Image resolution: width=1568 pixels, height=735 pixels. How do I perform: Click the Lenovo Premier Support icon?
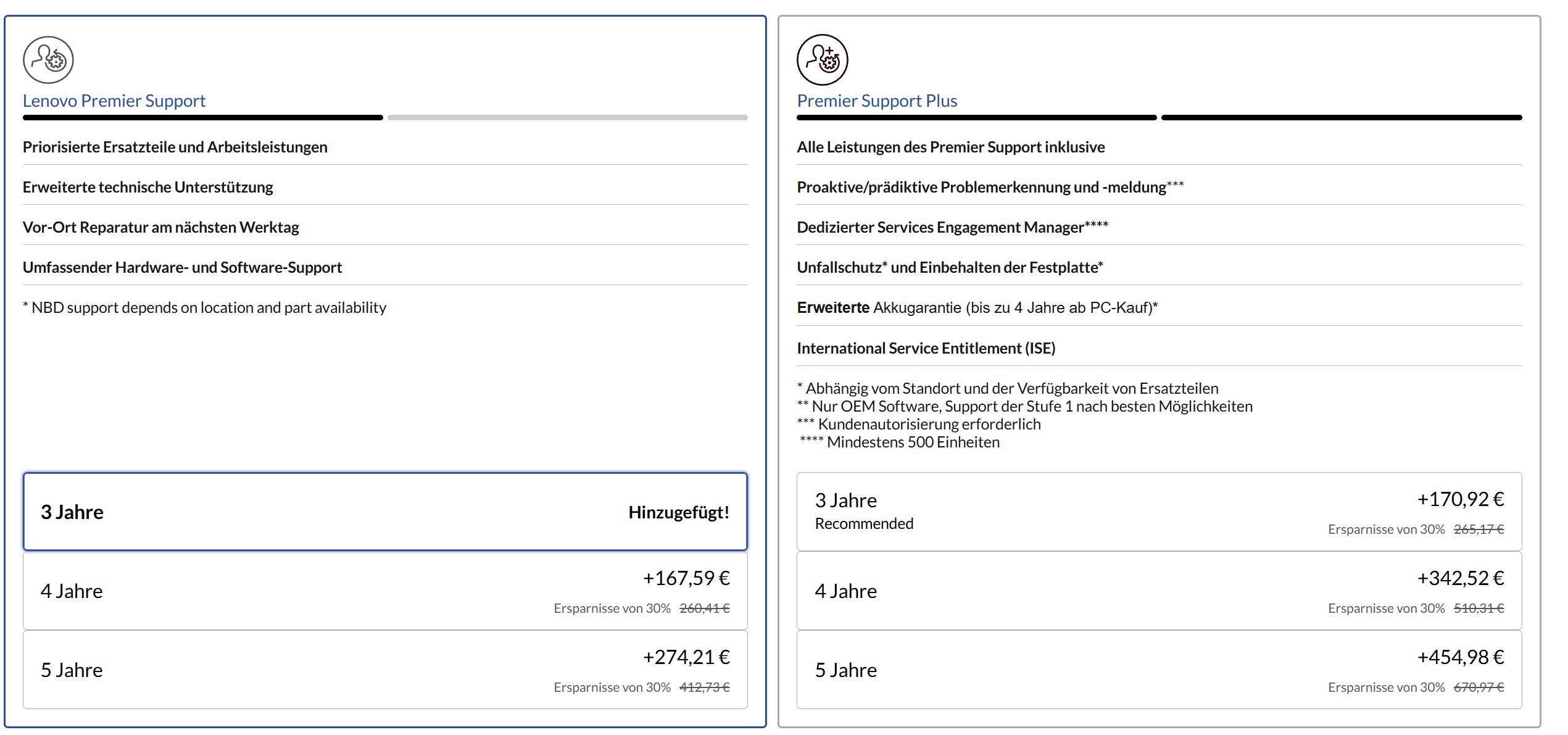pos(48,60)
